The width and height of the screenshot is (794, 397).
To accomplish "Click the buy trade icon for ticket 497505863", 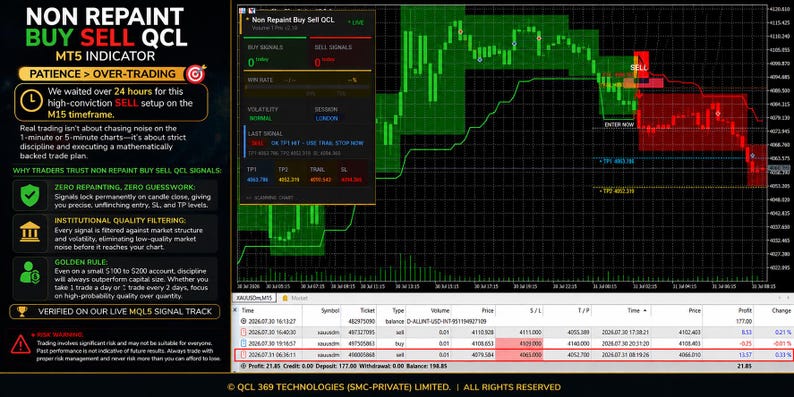I will pos(244,343).
